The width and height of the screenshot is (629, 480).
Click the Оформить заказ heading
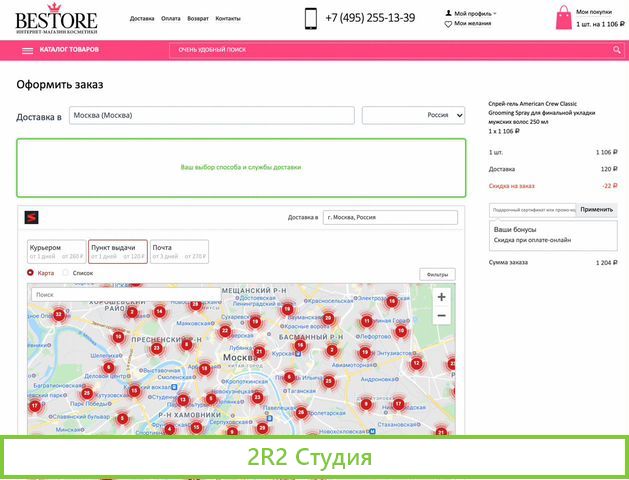pyautogui.click(x=60, y=85)
